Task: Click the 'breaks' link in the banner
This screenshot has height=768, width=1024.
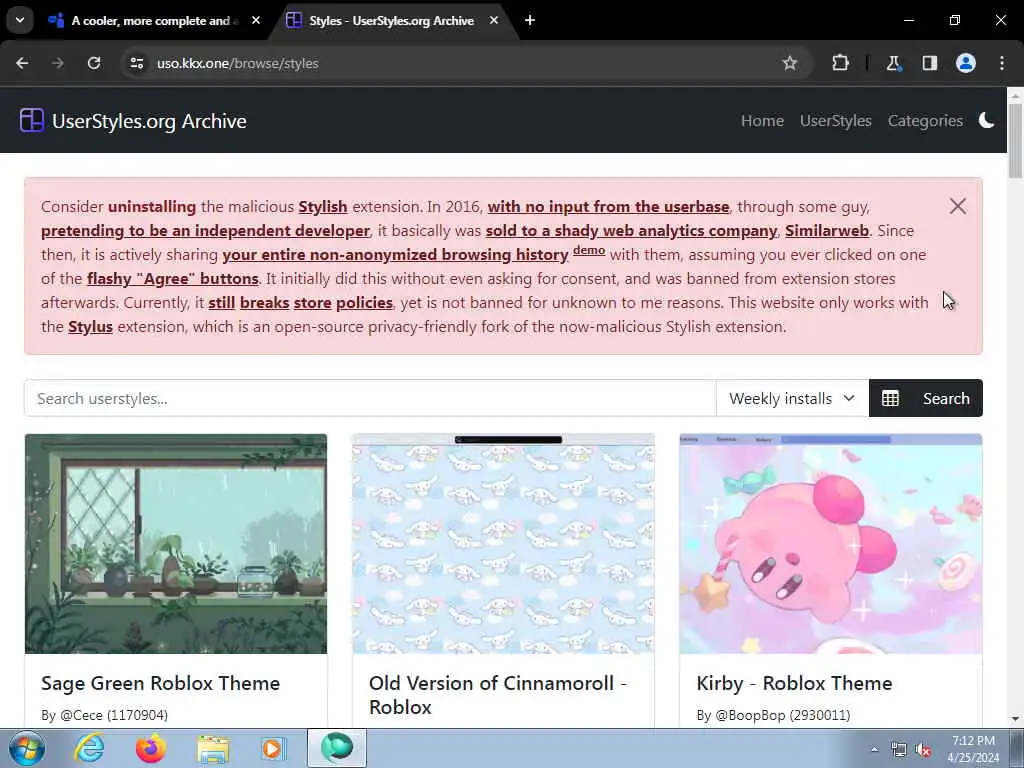Action: click(264, 303)
